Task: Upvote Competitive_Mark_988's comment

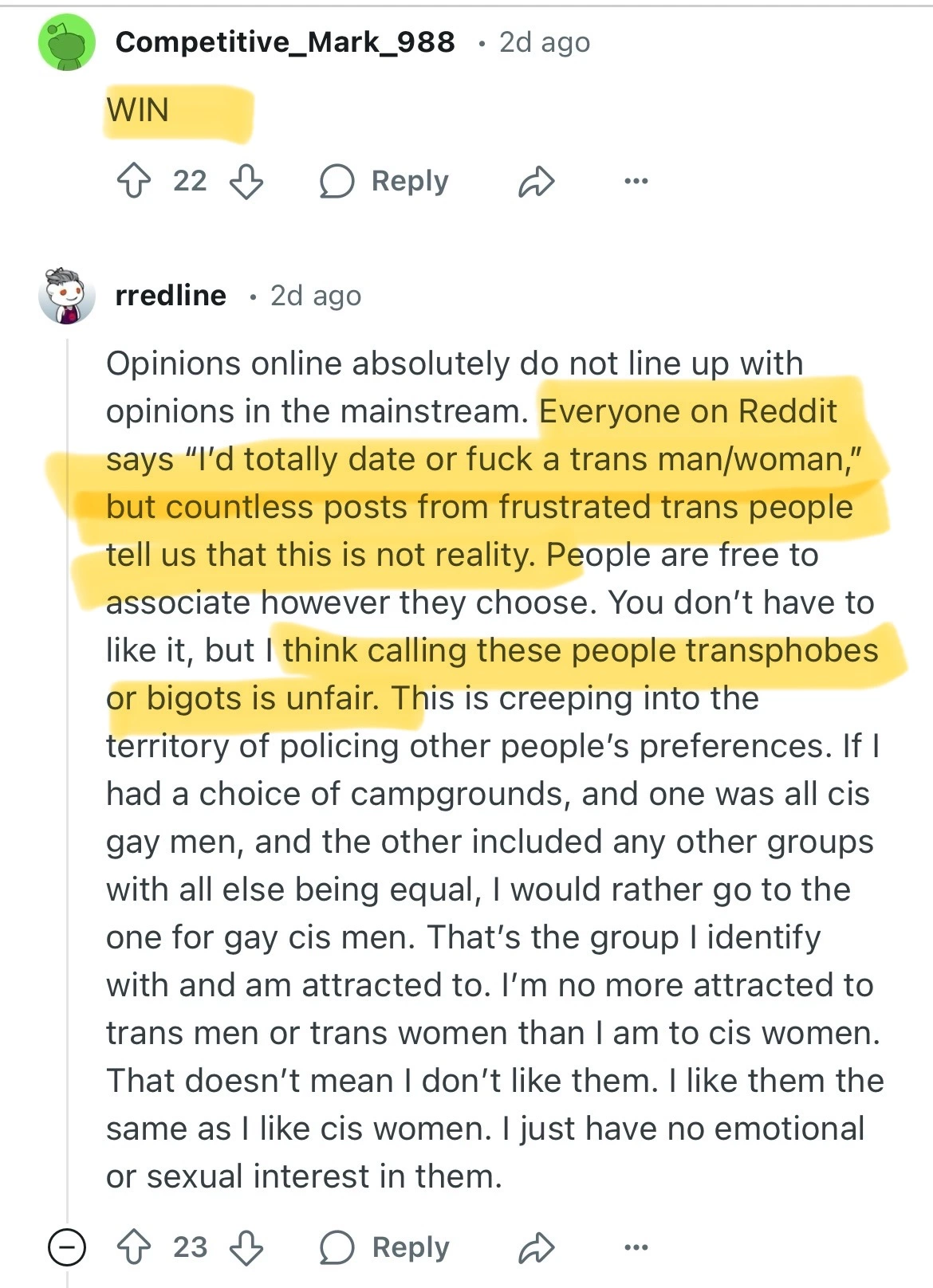Action: pos(133,182)
